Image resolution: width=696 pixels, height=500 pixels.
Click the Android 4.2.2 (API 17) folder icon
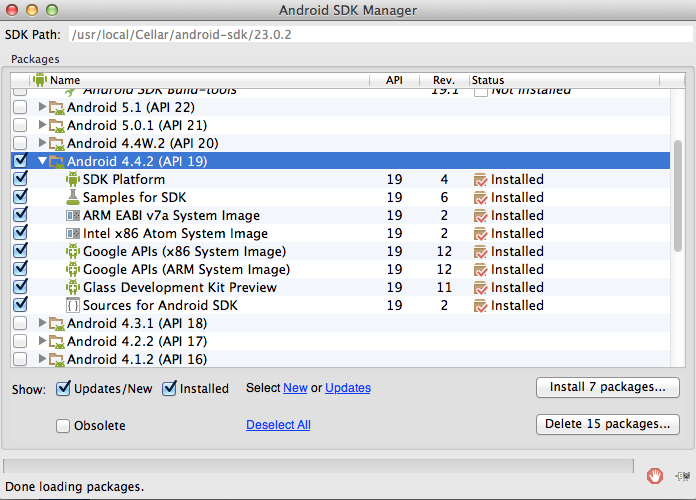[57, 341]
